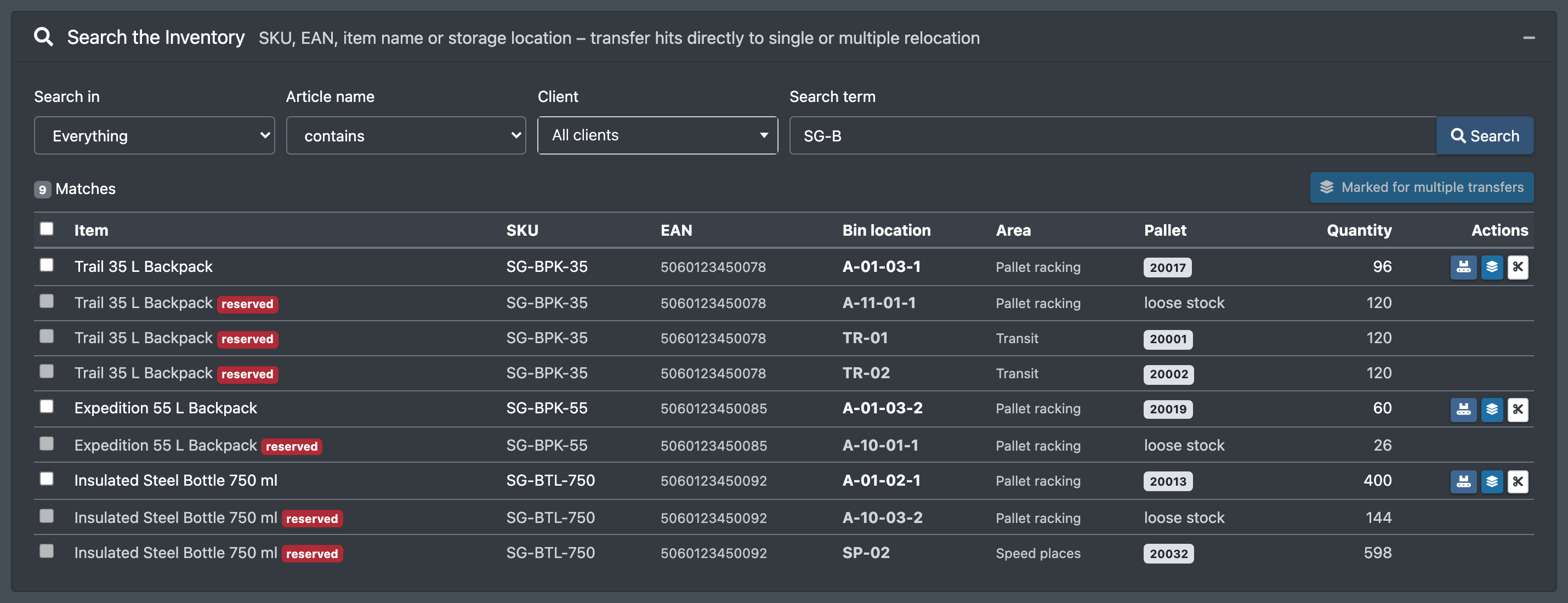Open the All clients dropdown

(657, 136)
